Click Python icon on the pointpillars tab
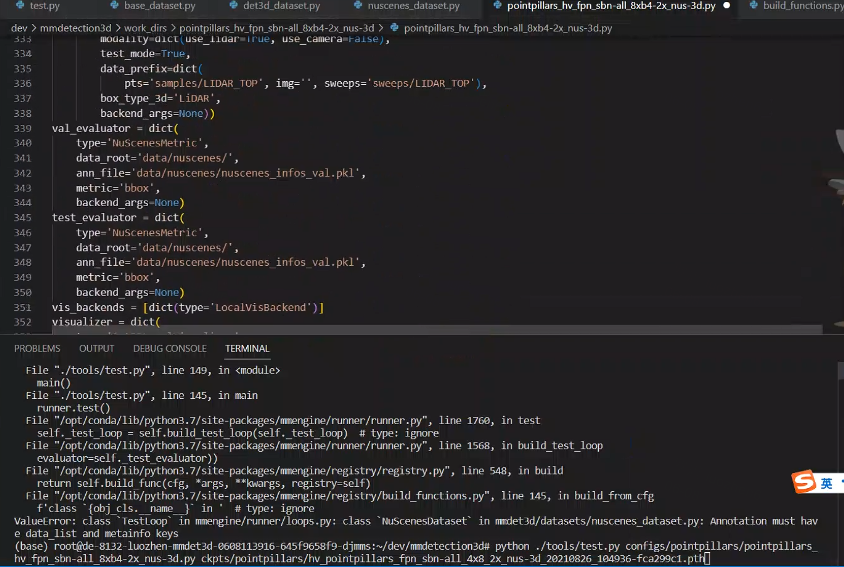This screenshot has width=844, height=567. click(x=497, y=5)
